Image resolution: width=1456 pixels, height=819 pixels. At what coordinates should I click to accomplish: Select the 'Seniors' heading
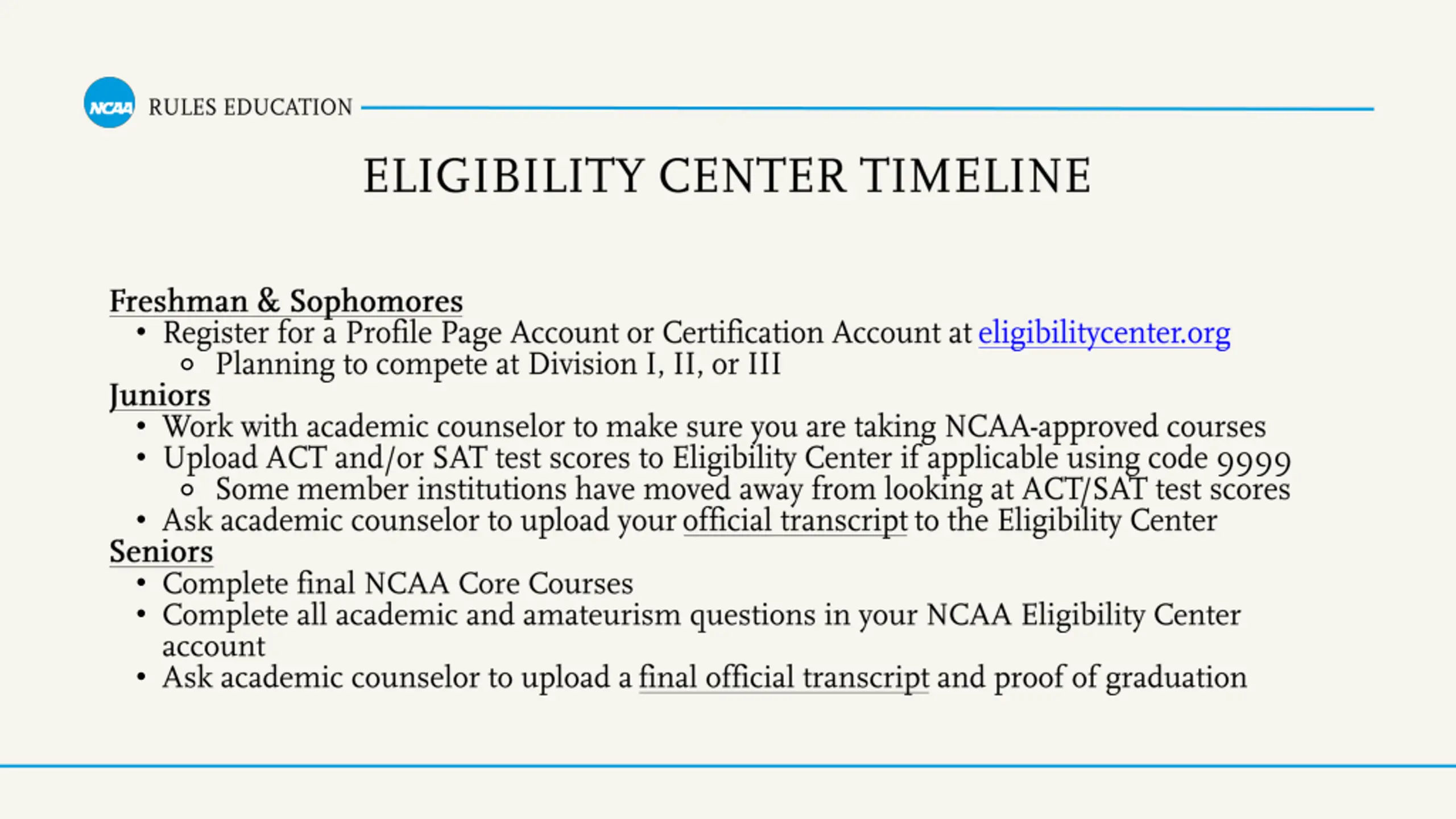(x=162, y=552)
